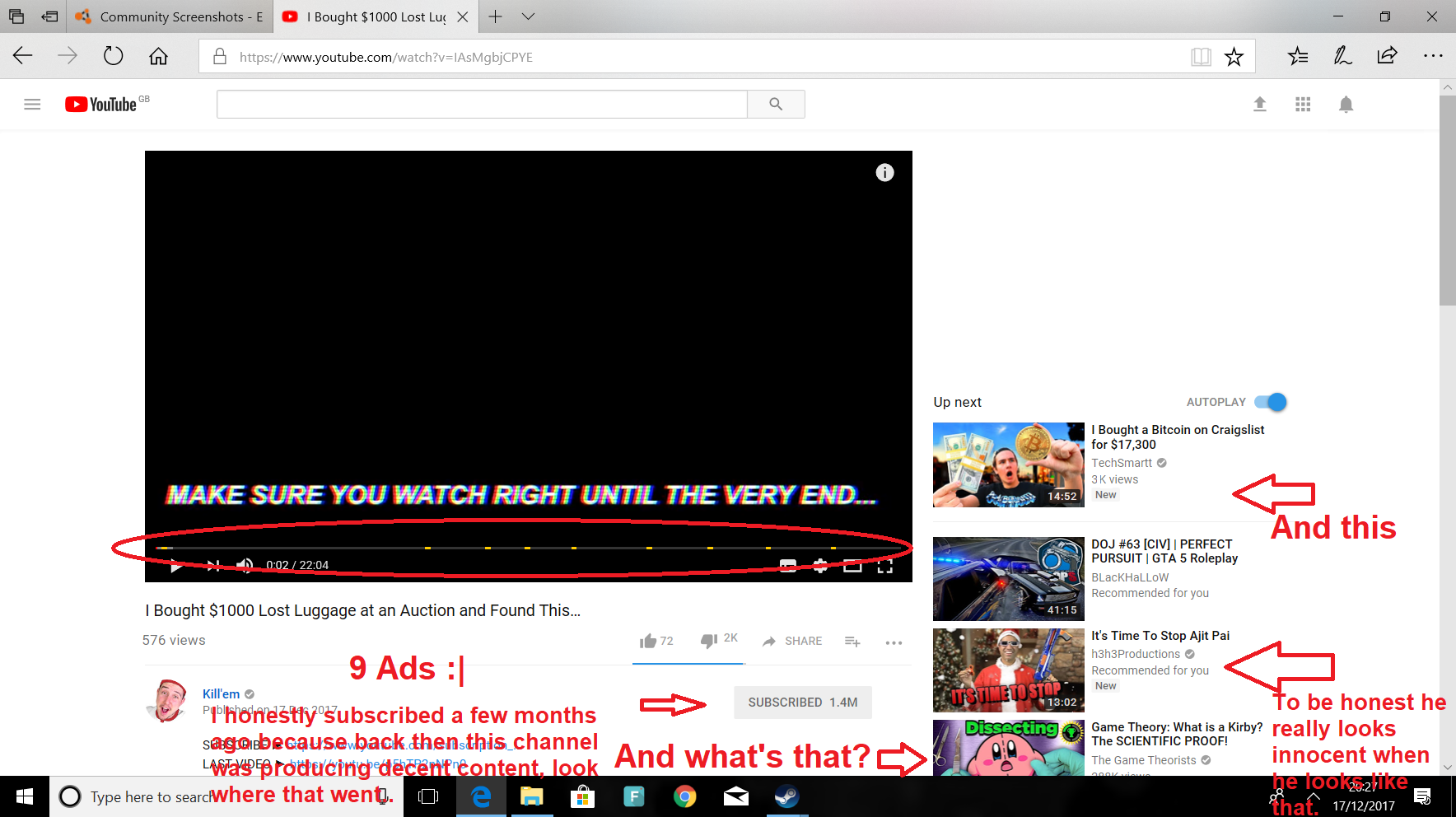Enter fullscreen video mode
The width and height of the screenshot is (1456, 817).
(x=884, y=565)
